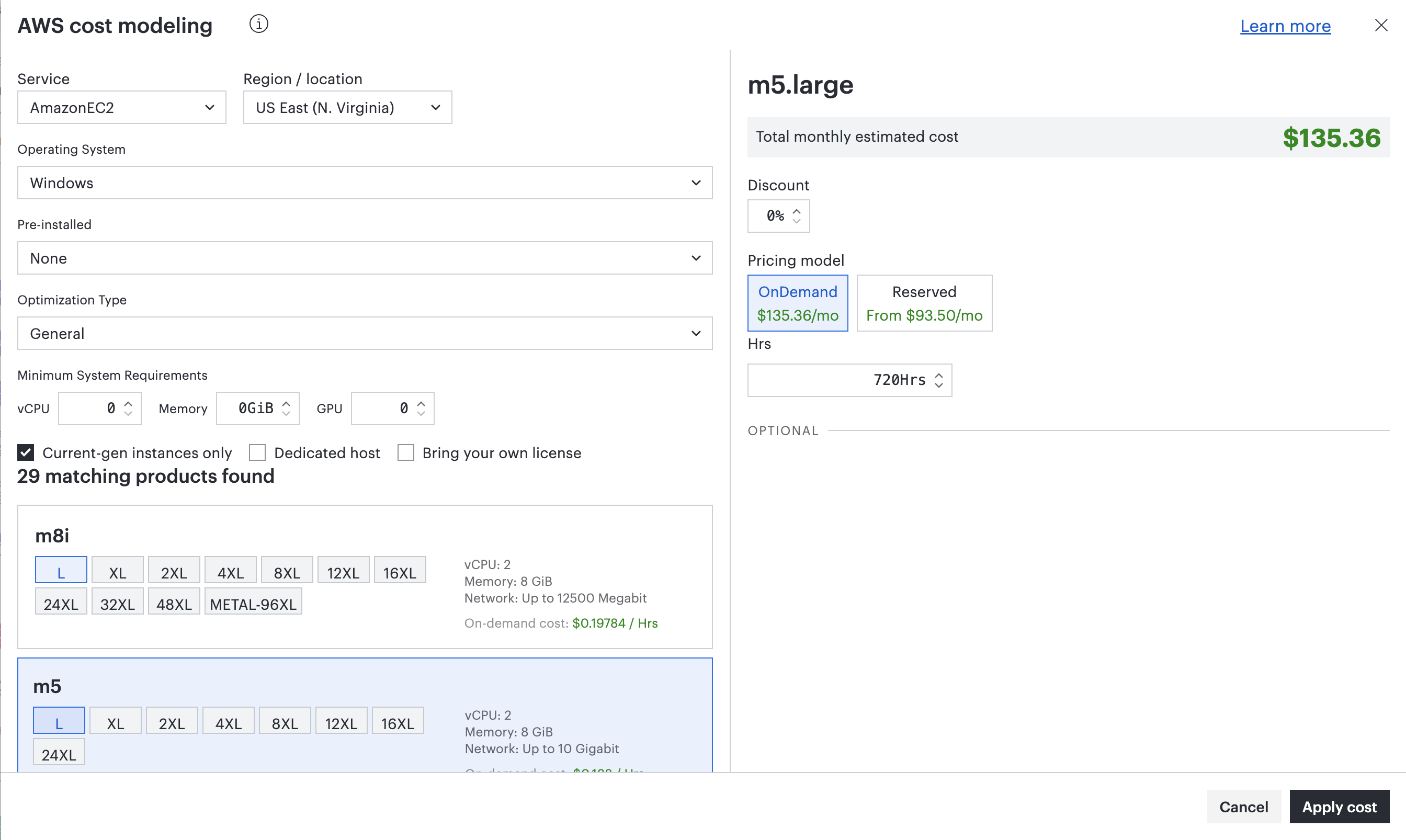
Task: Click the info icon beside AWS cost modeling
Action: click(259, 25)
